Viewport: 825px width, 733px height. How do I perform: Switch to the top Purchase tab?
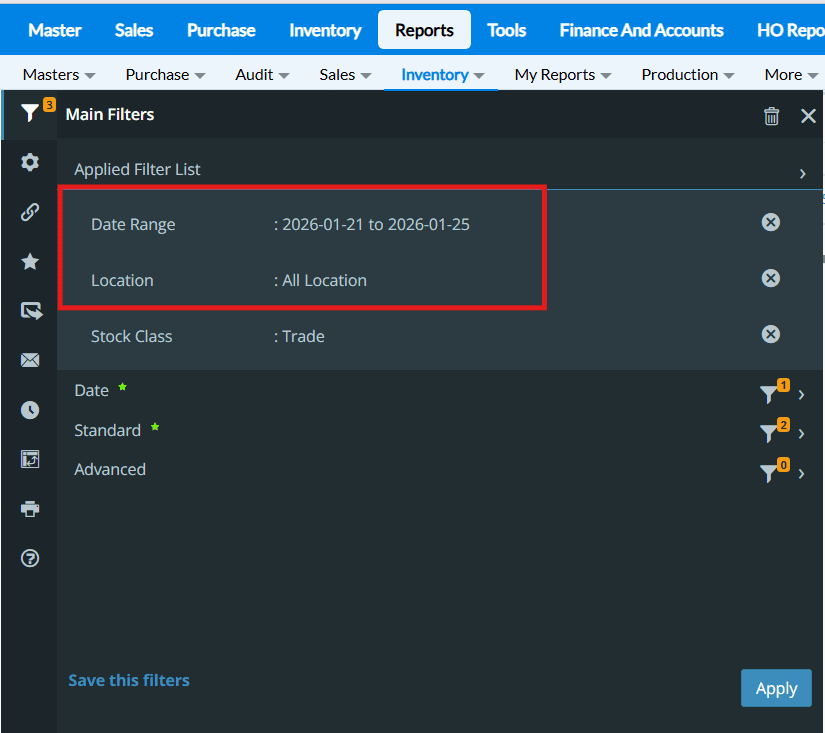pos(221,30)
